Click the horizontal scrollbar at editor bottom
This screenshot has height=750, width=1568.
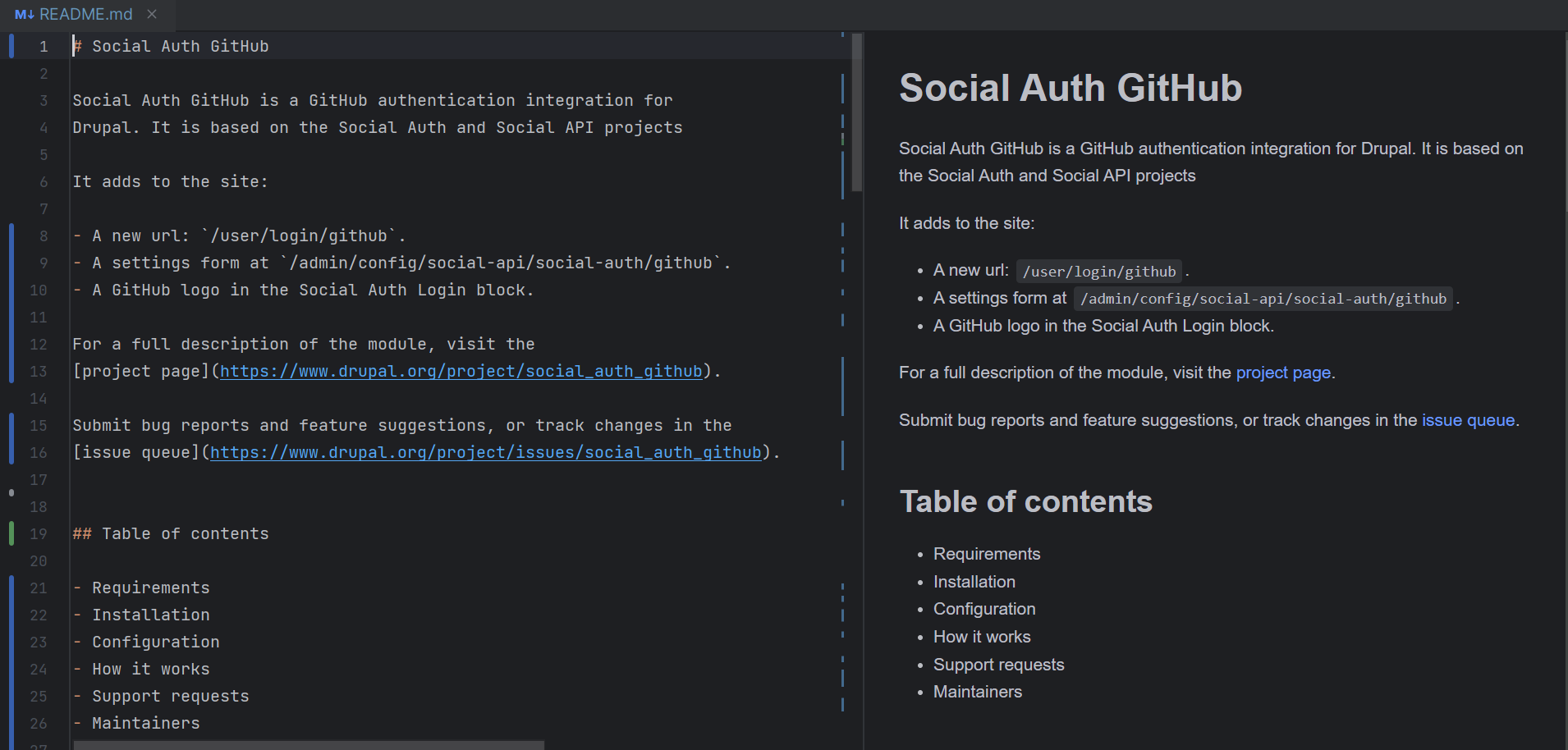pyautogui.click(x=309, y=745)
